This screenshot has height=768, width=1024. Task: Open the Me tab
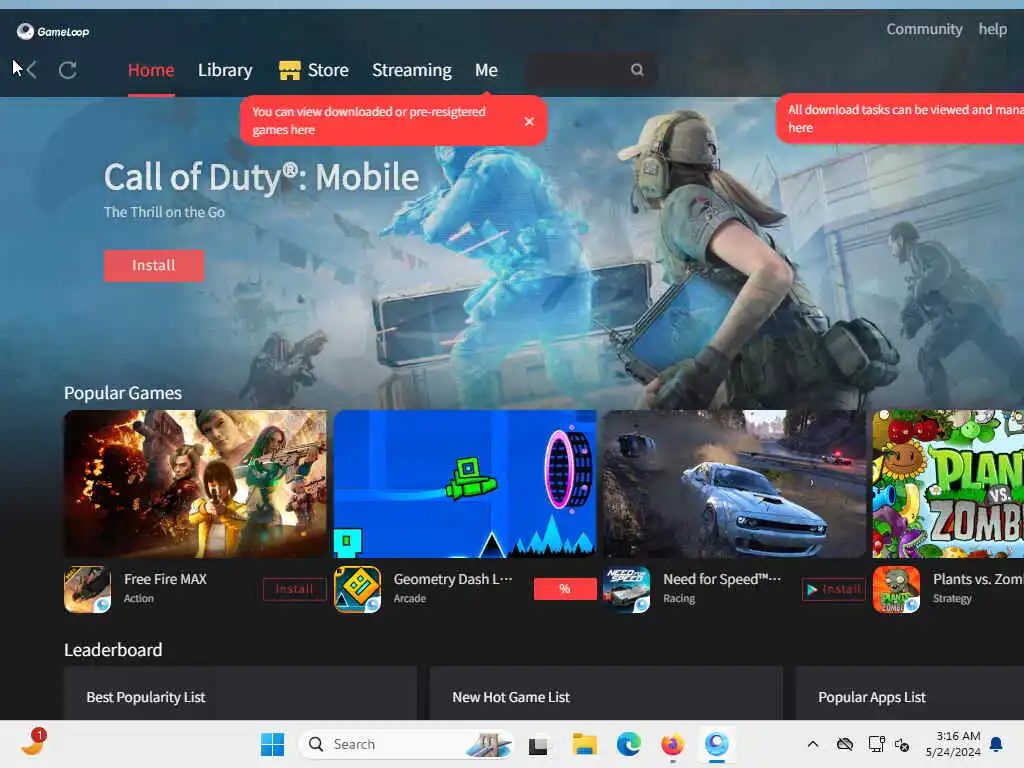tap(486, 70)
